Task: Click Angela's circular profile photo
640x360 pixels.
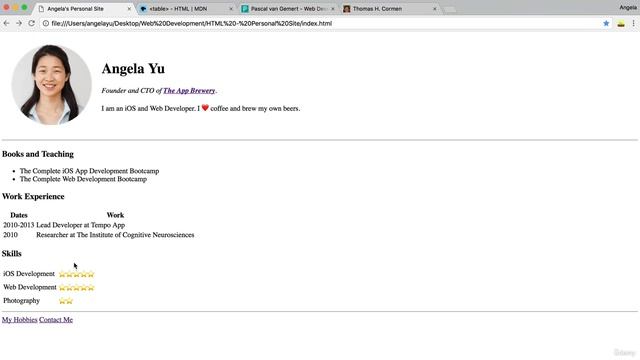Action: pyautogui.click(x=51, y=84)
